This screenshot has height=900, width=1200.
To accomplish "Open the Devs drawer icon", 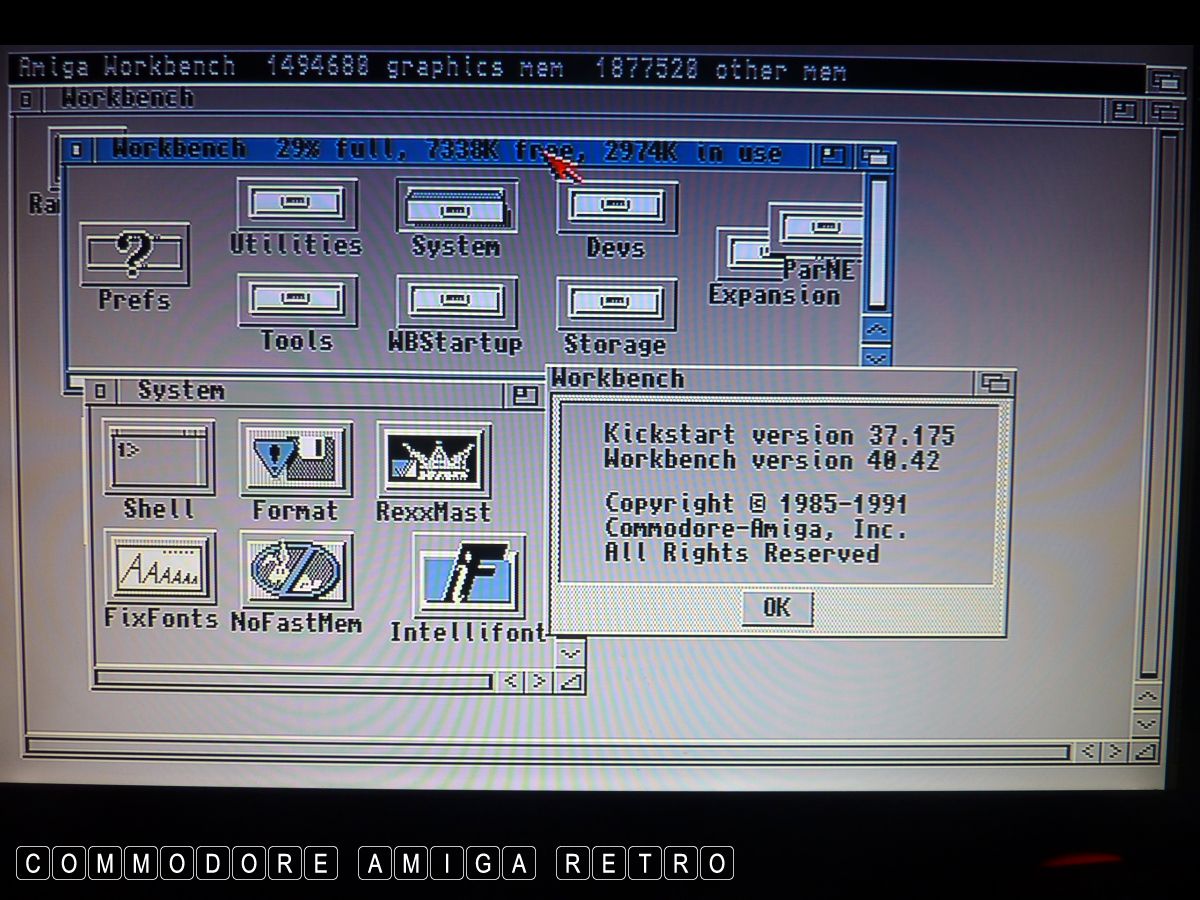I will point(616,207).
